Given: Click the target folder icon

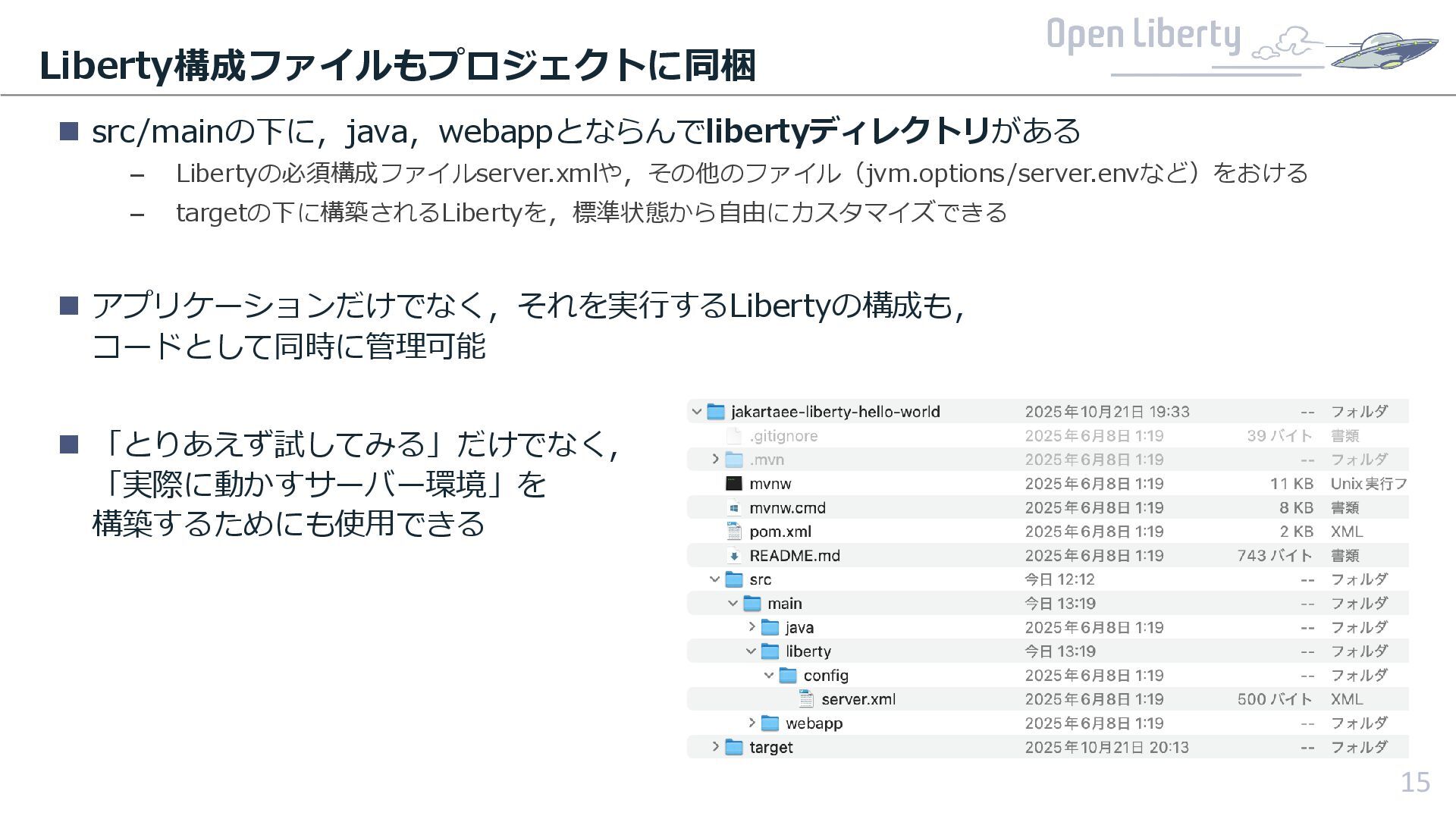Looking at the screenshot, I should click(x=733, y=747).
